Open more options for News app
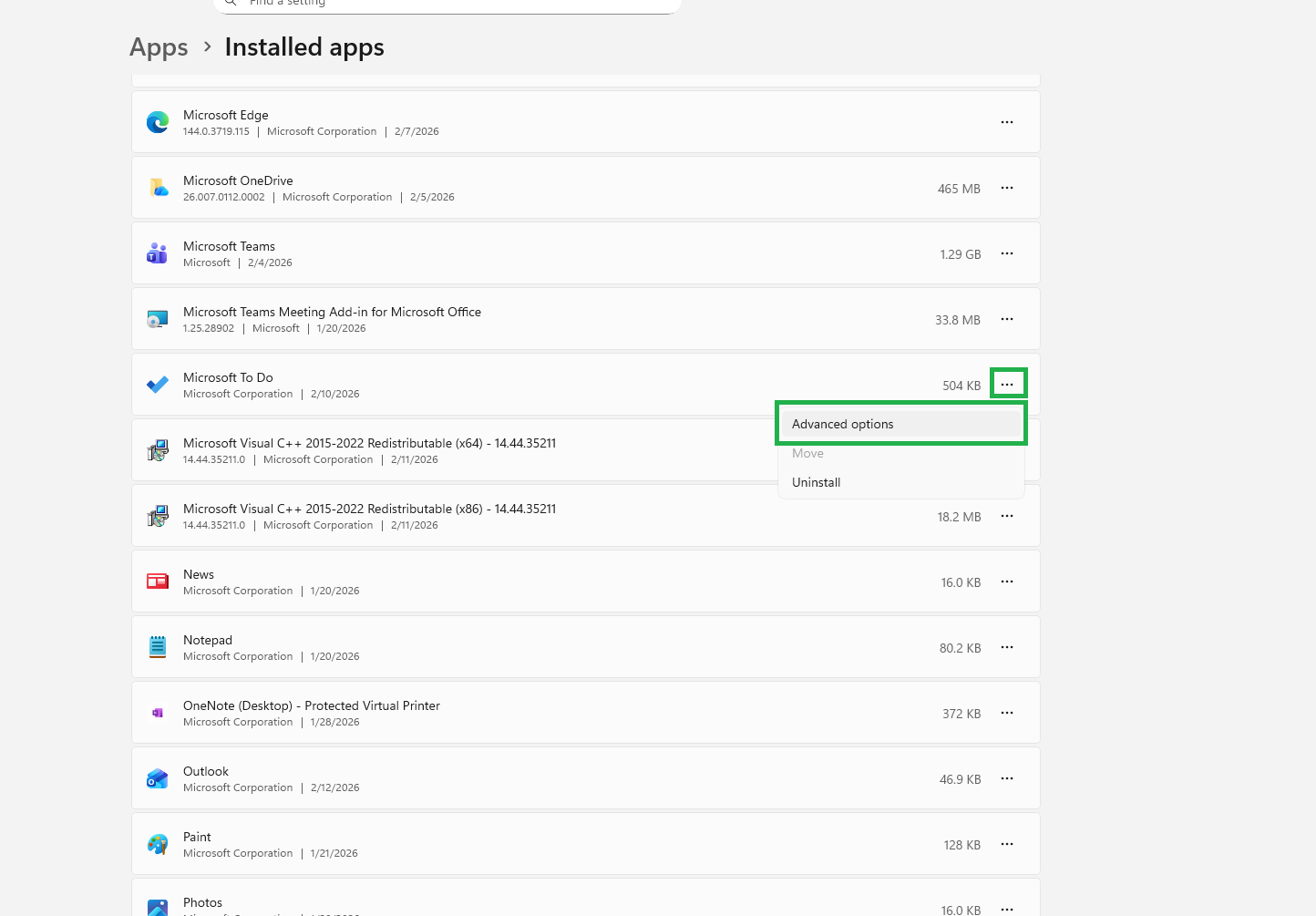Viewport: 1316px width, 916px height. [1007, 582]
